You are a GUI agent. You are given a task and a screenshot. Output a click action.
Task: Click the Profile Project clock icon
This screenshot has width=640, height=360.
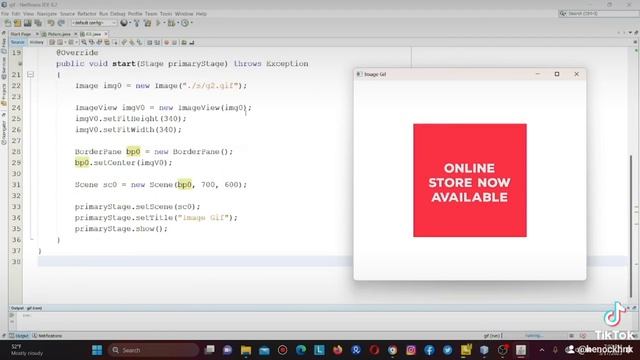pyautogui.click(x=185, y=23)
